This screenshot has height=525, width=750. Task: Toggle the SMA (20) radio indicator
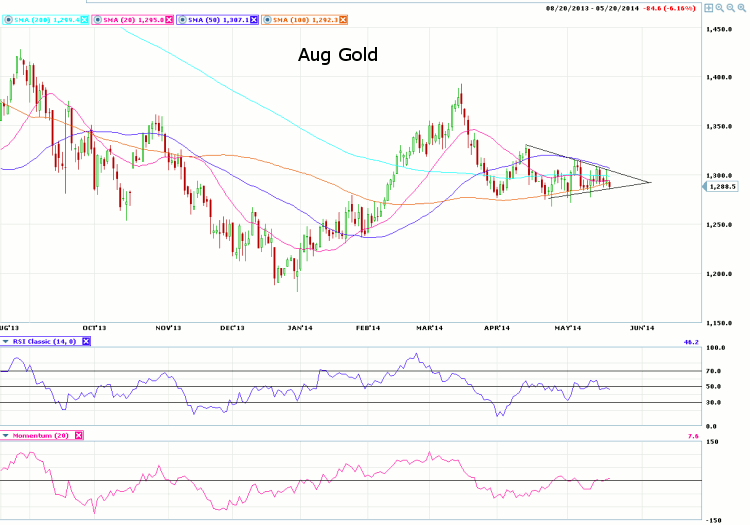click(97, 20)
